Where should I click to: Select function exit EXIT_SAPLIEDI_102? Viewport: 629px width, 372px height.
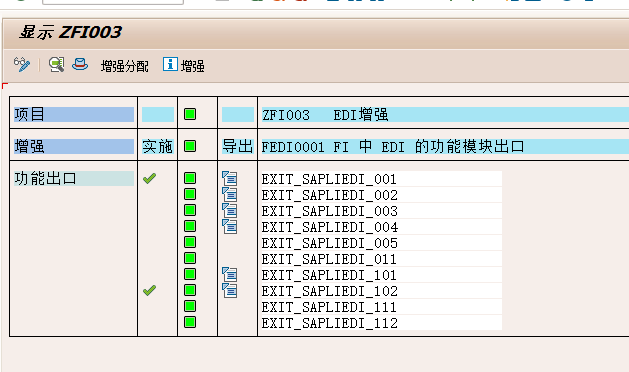(x=381, y=291)
